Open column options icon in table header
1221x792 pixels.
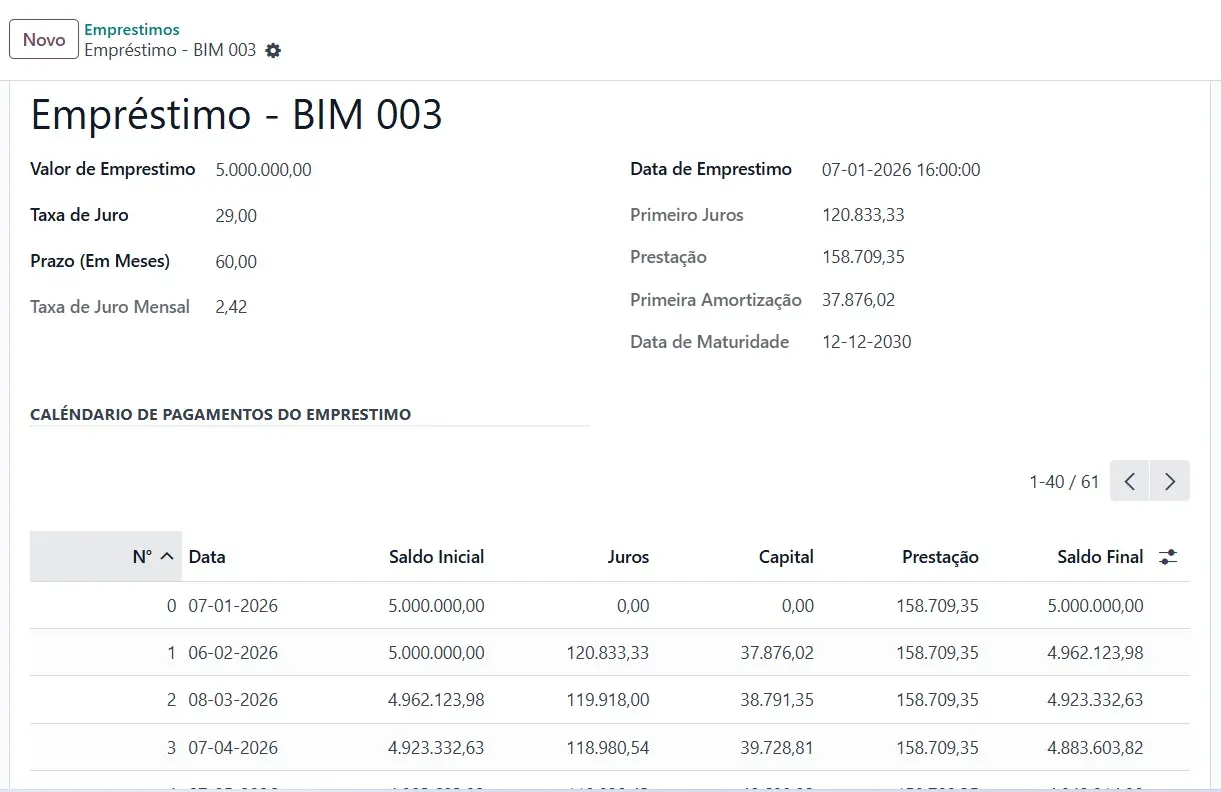1167,557
